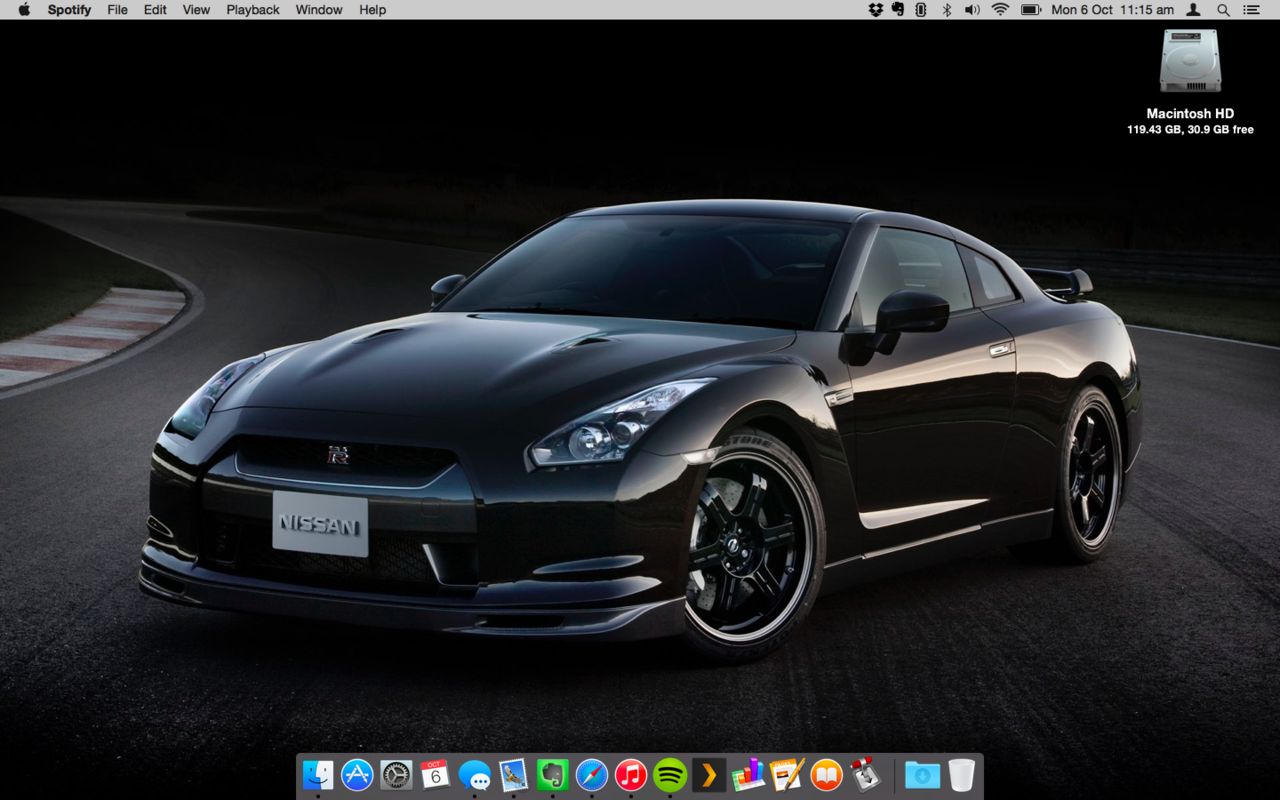Open iTunes in the dock
The image size is (1280, 800).
[x=631, y=775]
